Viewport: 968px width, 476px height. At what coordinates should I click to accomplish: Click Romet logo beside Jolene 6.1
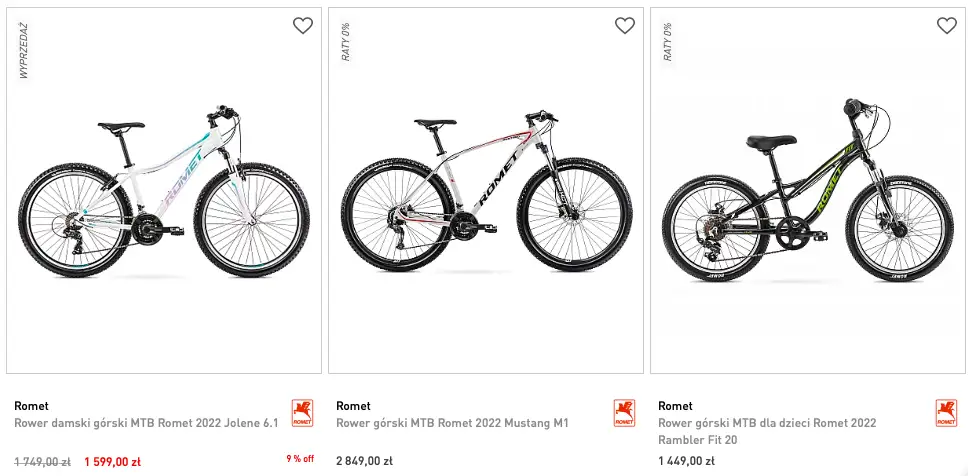tap(302, 413)
